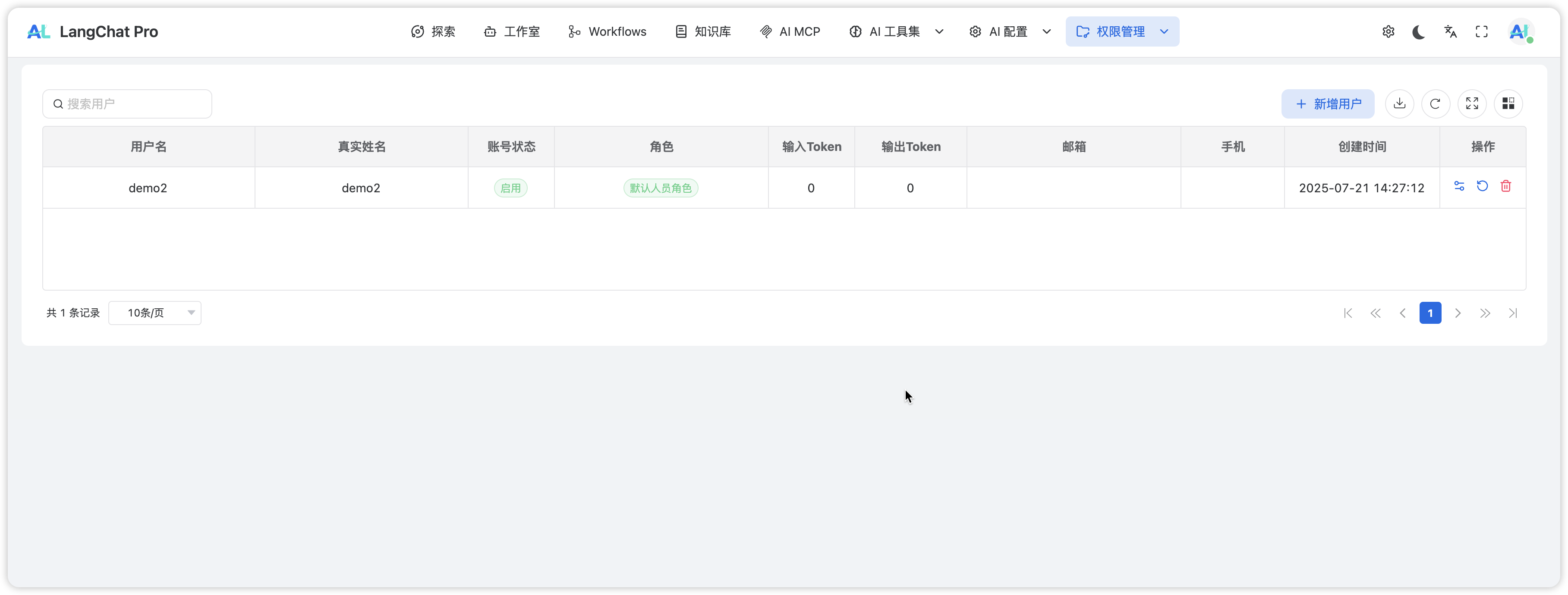1568x595 pixels.
Task: Open the settings gear in the top bar
Action: click(x=1388, y=31)
